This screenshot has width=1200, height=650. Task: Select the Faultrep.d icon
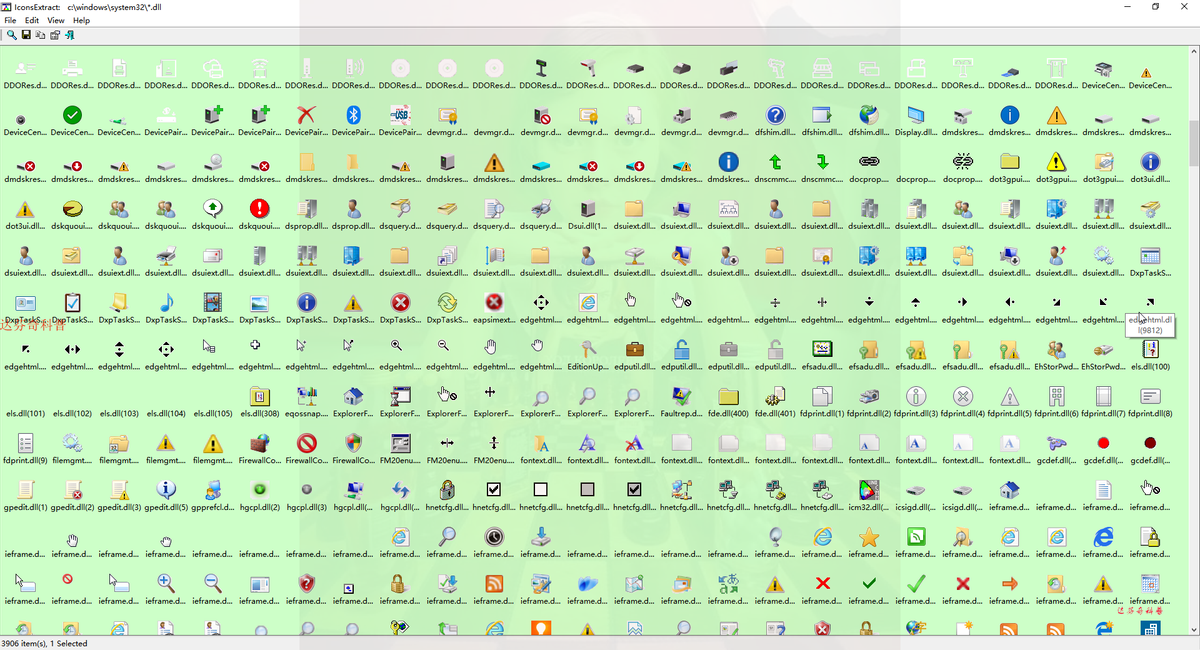tap(681, 396)
